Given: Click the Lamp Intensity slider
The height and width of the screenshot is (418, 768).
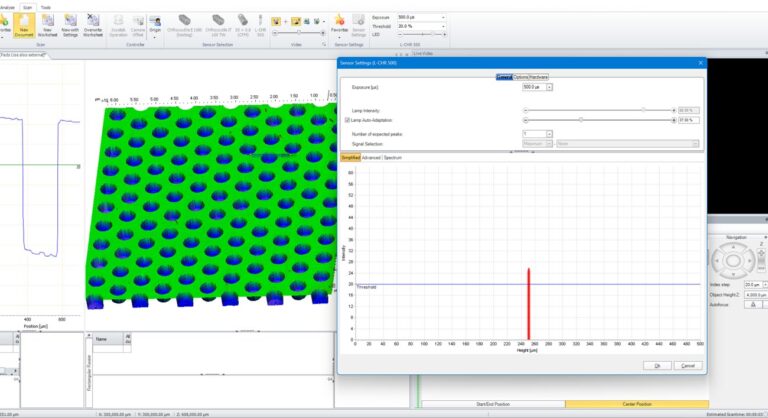Looking at the screenshot, I should [x=598, y=109].
